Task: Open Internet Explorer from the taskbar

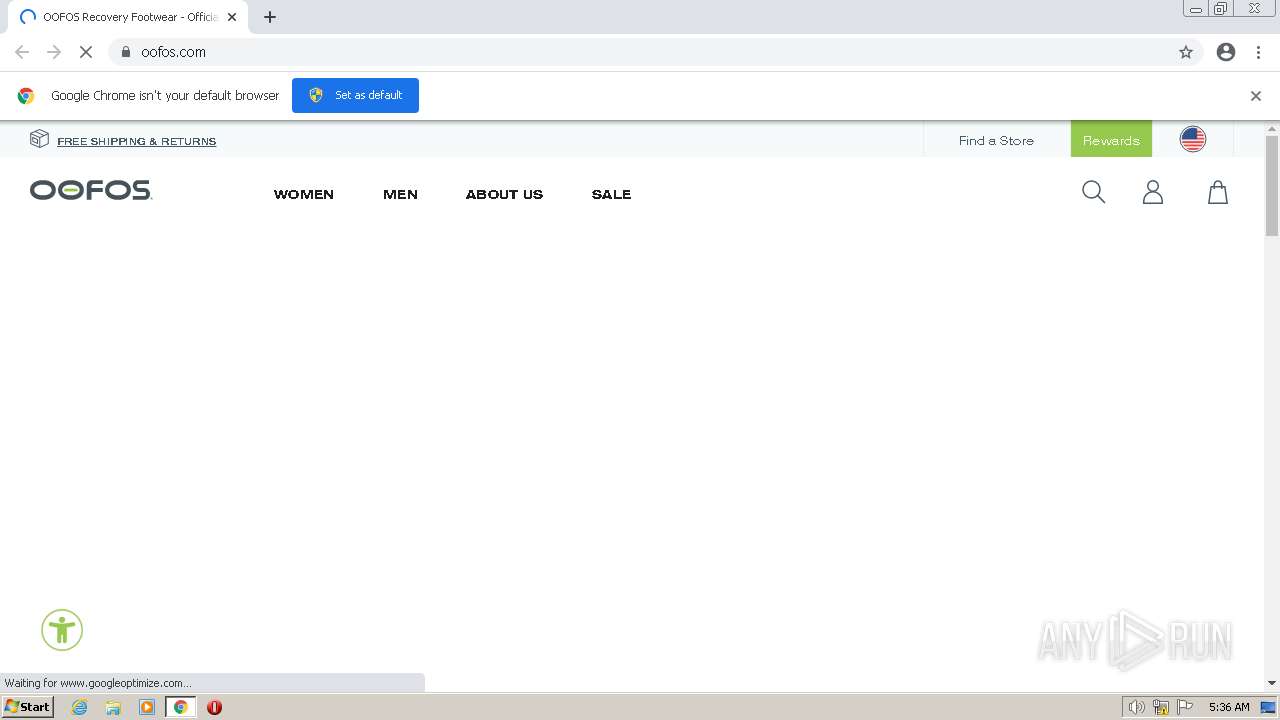Action: [x=79, y=707]
